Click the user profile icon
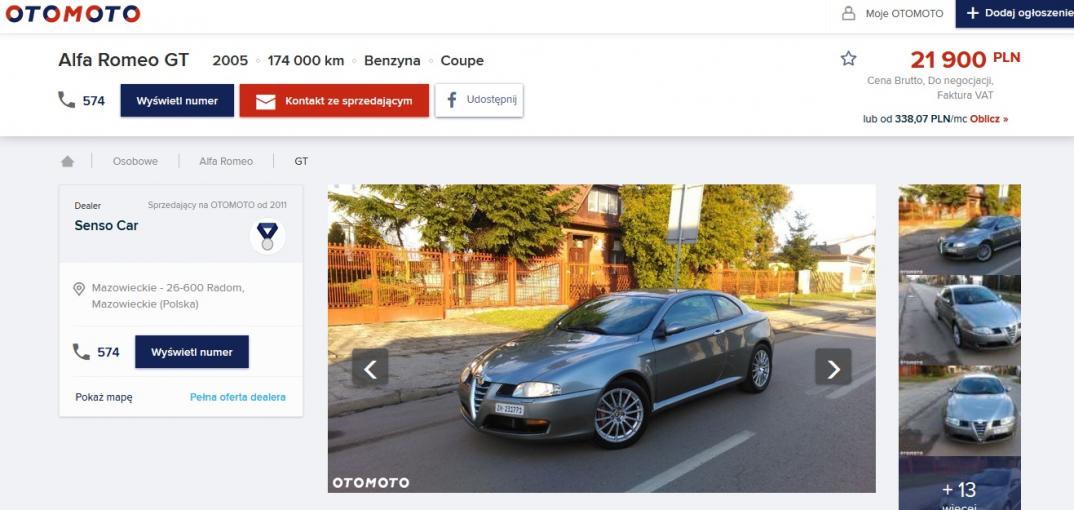The image size is (1074, 510). pos(849,13)
